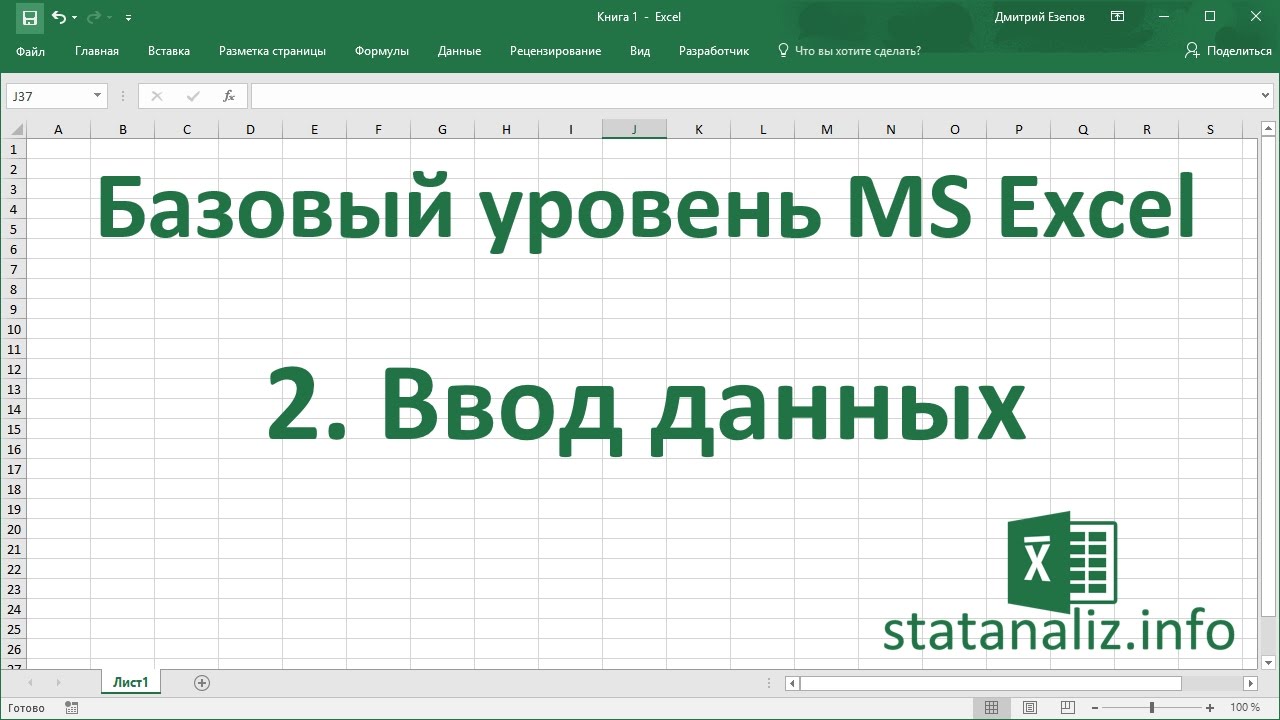This screenshot has height=720, width=1280.
Task: Click the Лист1 sheet tab
Action: [131, 683]
